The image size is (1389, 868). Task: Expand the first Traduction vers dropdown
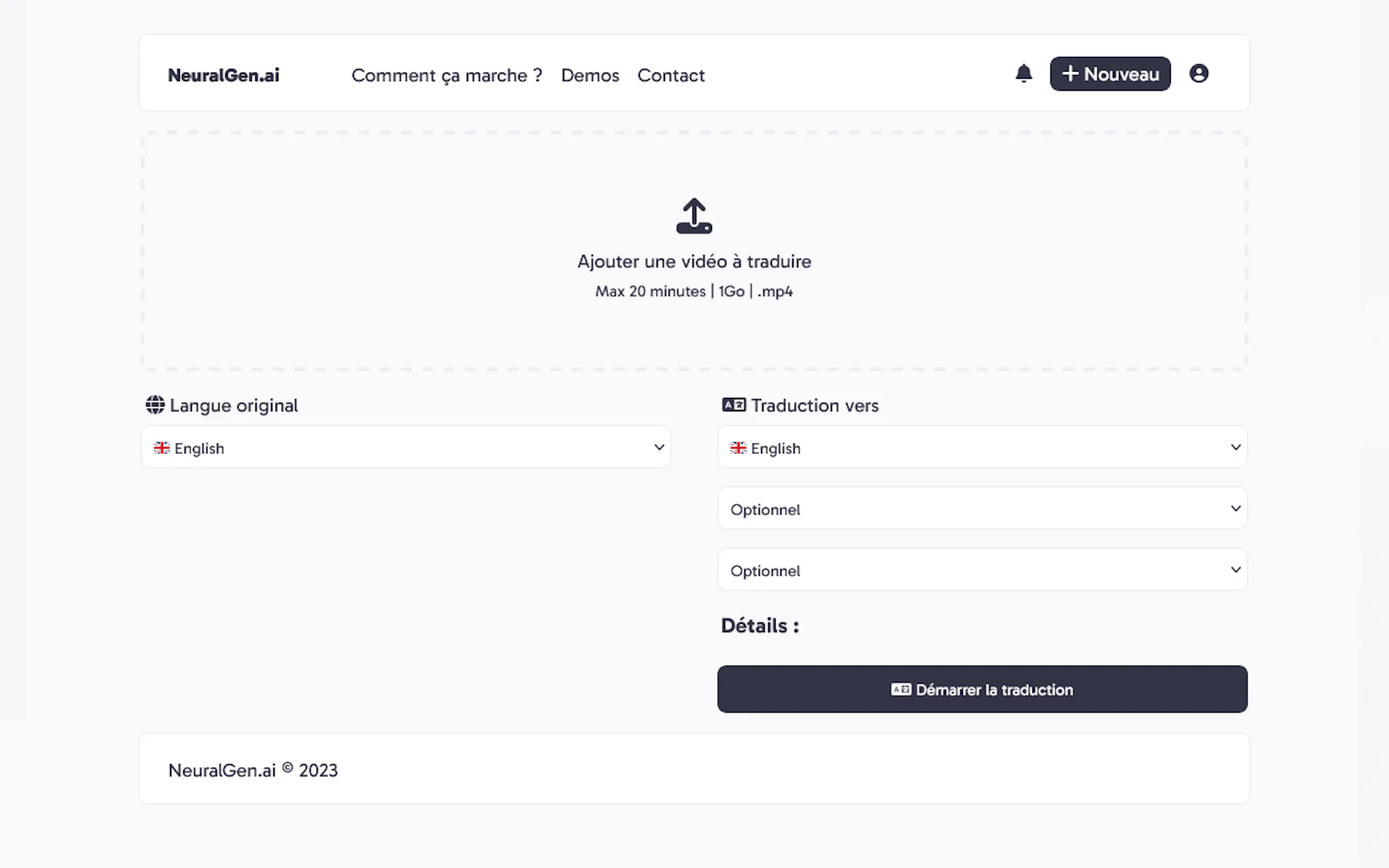tap(982, 447)
